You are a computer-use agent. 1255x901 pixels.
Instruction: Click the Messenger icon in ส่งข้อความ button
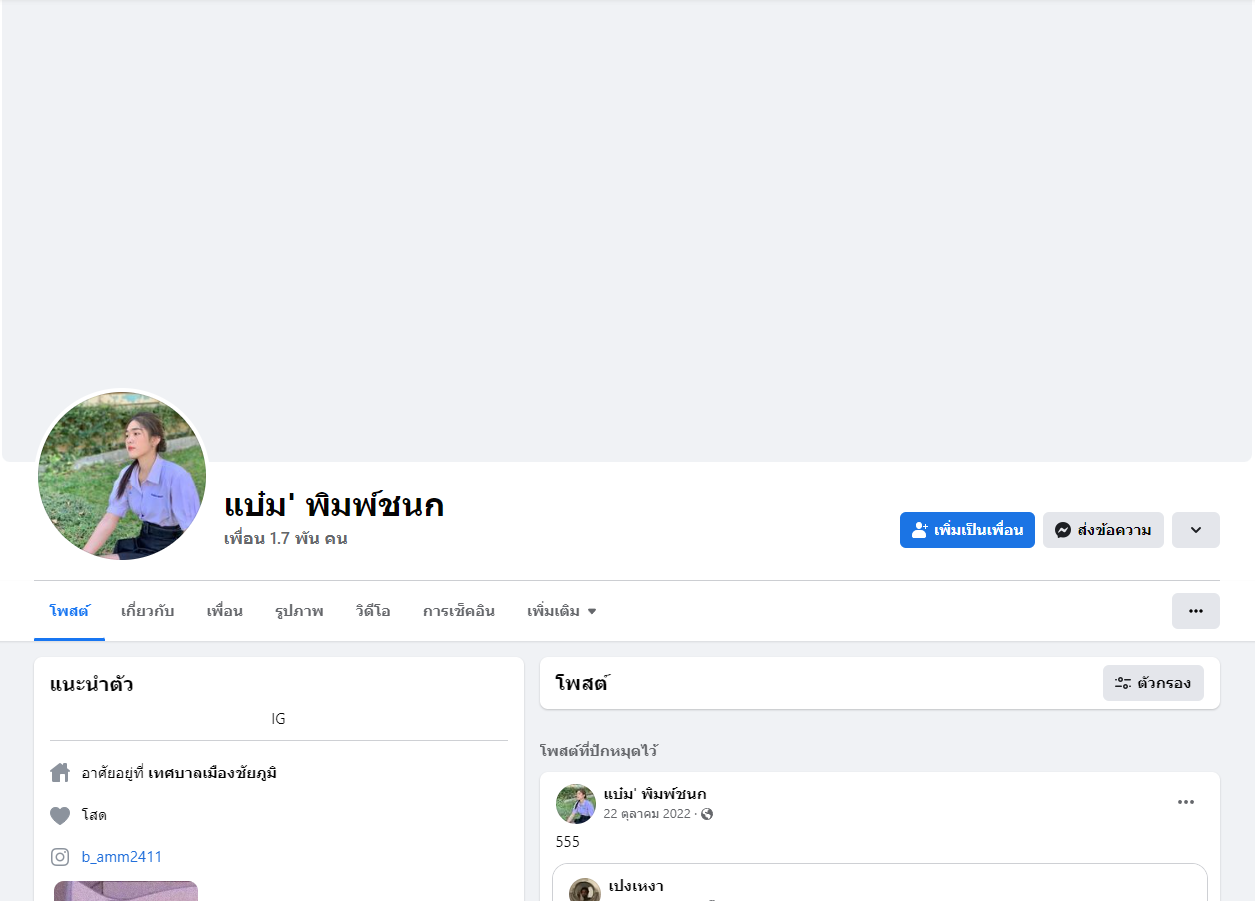1063,530
